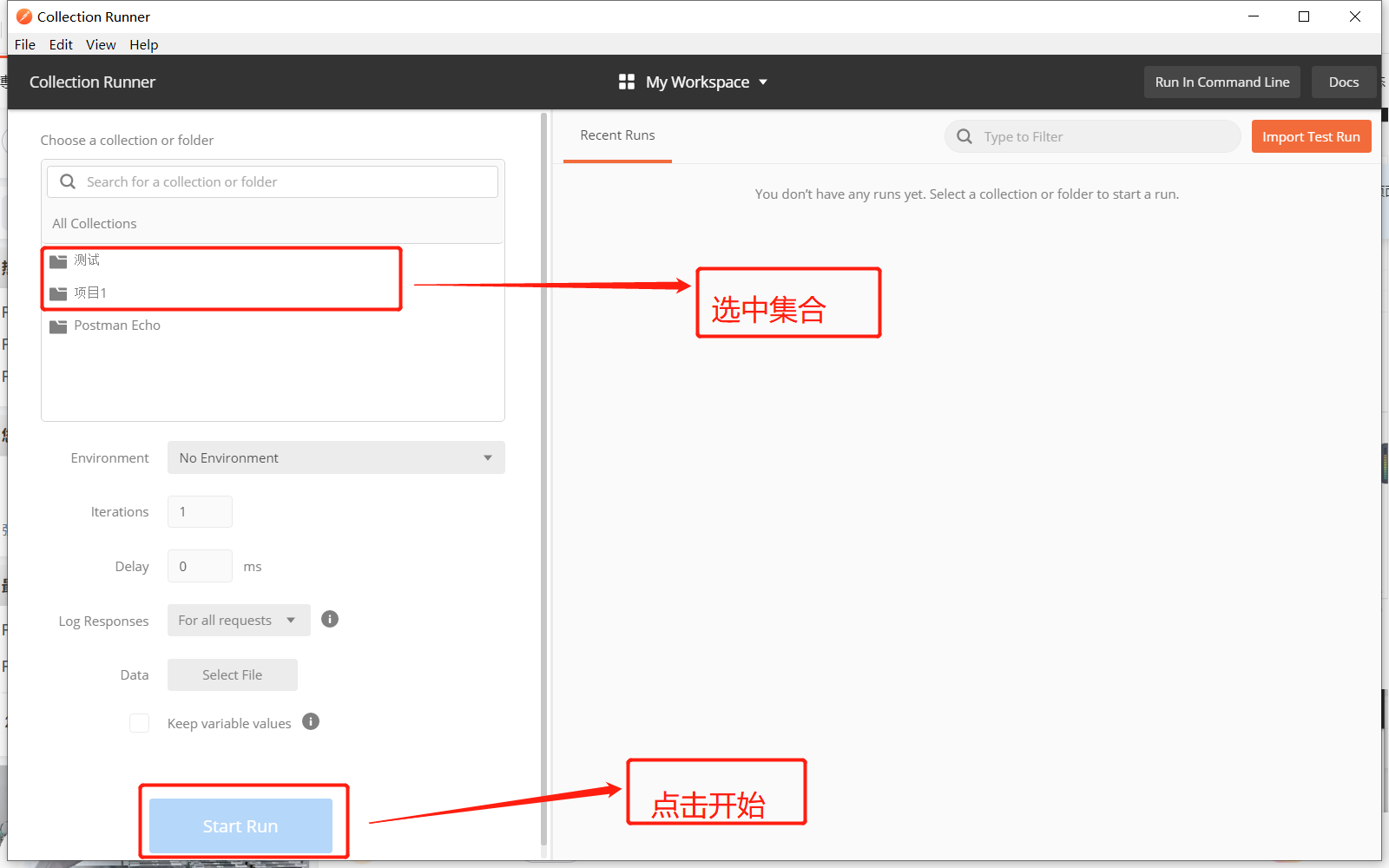Click the 测试 collection folder icon
The width and height of the screenshot is (1389, 868).
(x=58, y=260)
